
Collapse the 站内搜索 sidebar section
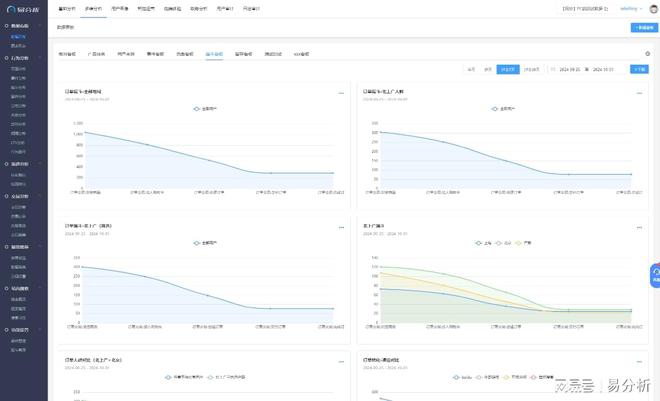(x=40, y=289)
